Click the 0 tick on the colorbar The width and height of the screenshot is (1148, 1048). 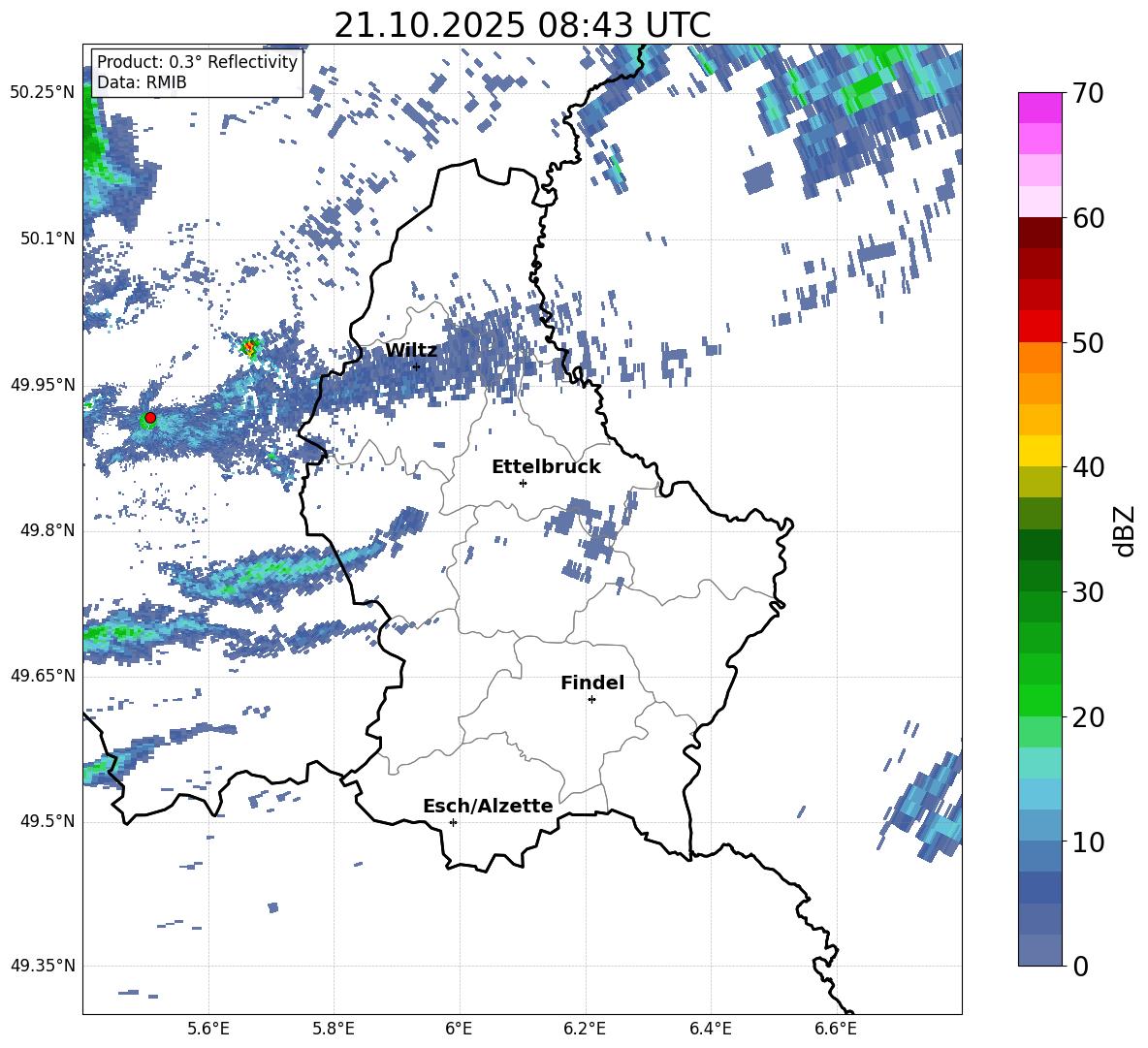click(x=1080, y=966)
